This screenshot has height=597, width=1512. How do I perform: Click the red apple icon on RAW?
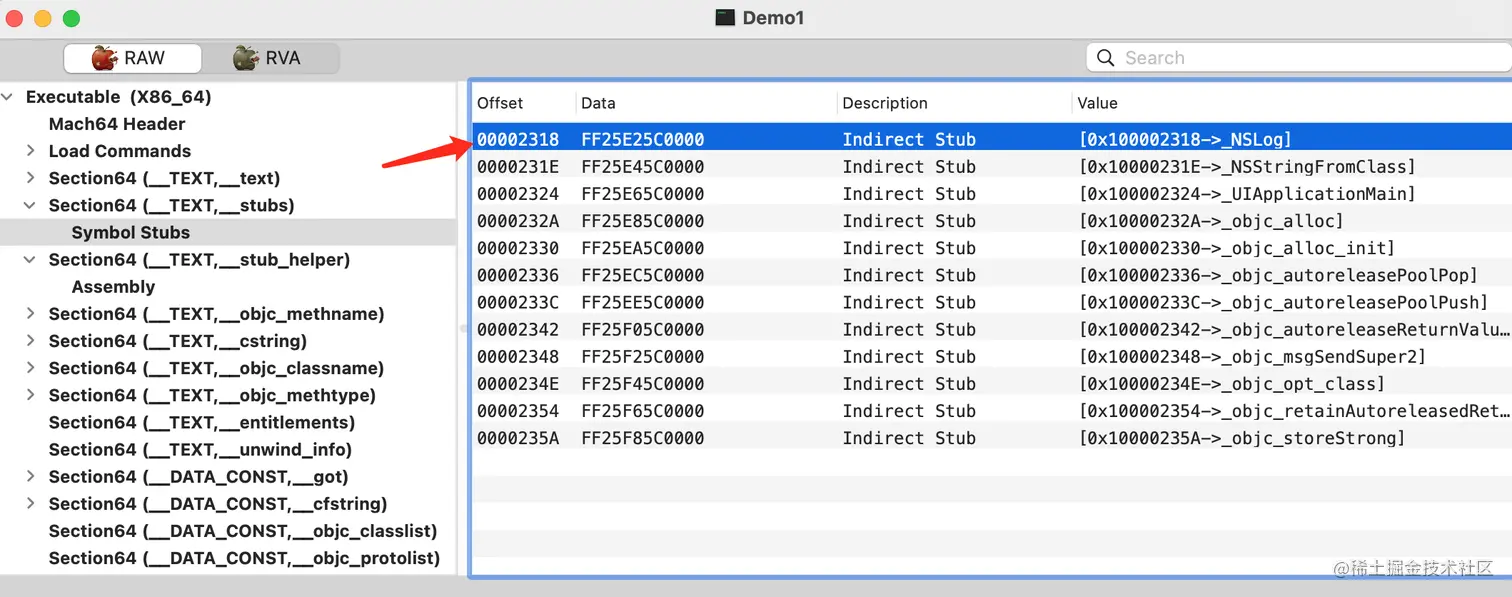pyautogui.click(x=104, y=58)
